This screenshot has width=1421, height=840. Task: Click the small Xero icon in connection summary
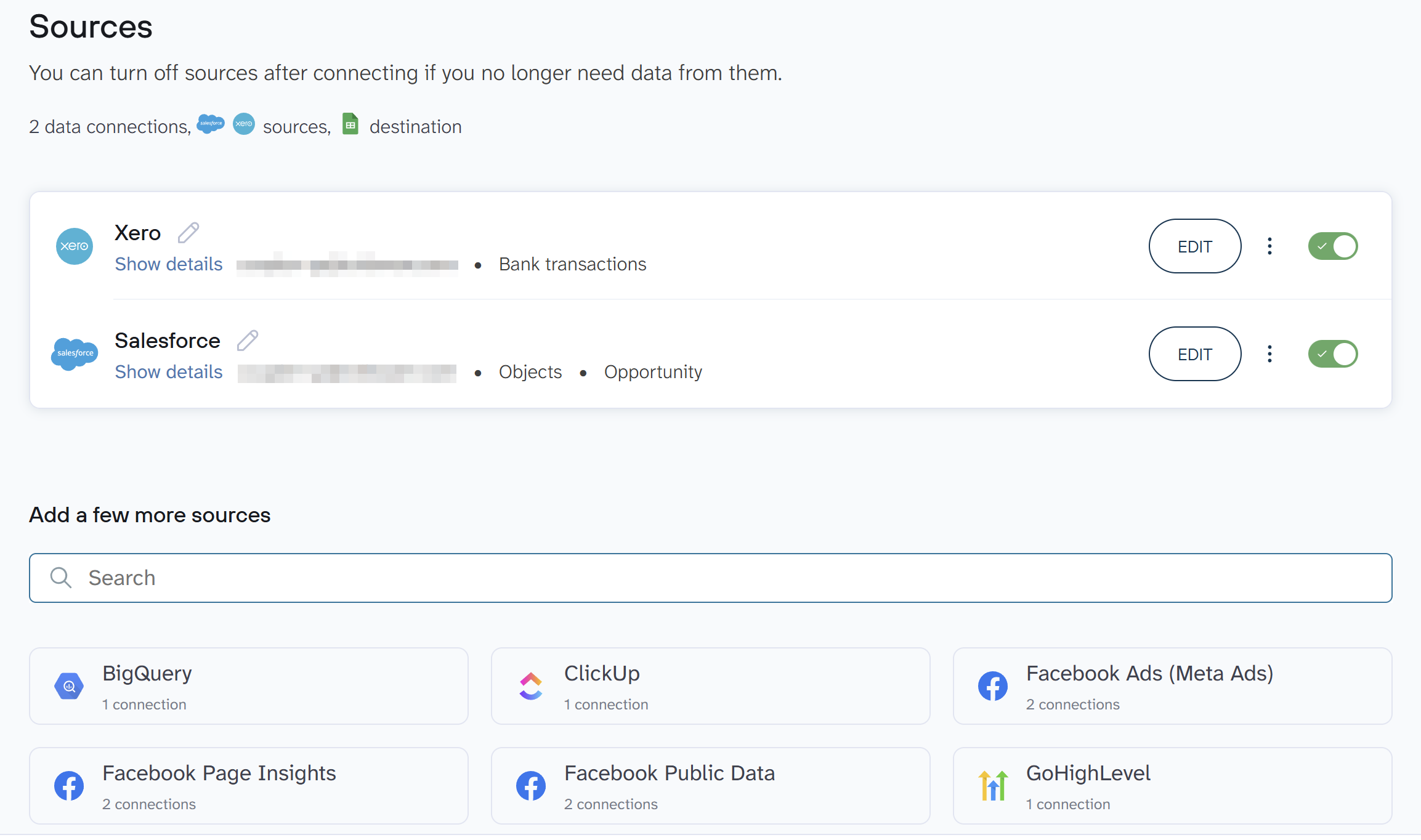(x=244, y=124)
